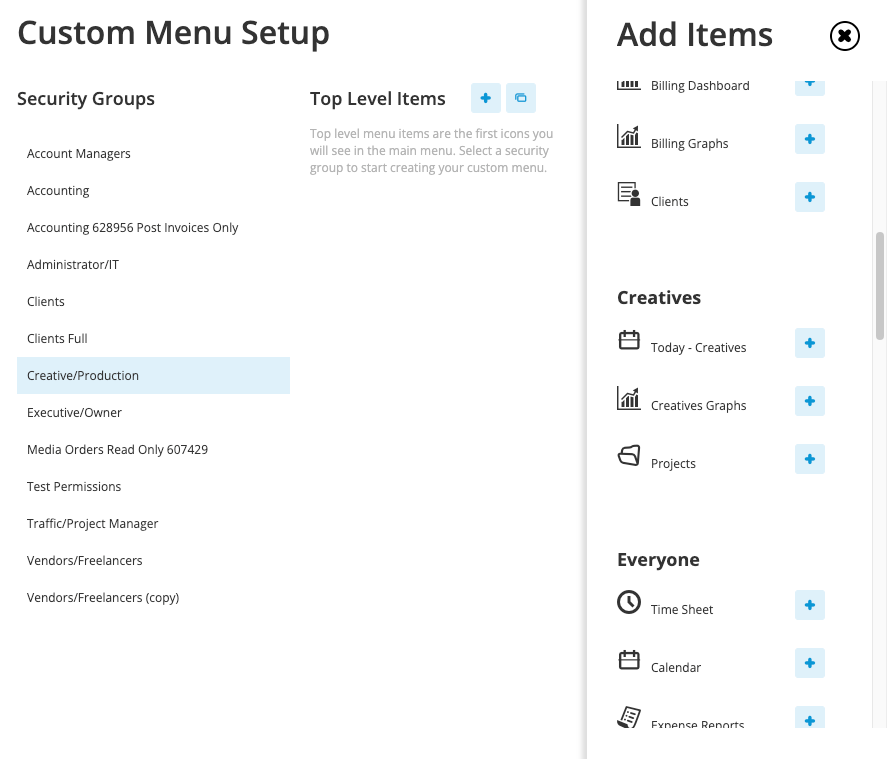Select Vendors/Freelancers (copy) group

click(153, 598)
